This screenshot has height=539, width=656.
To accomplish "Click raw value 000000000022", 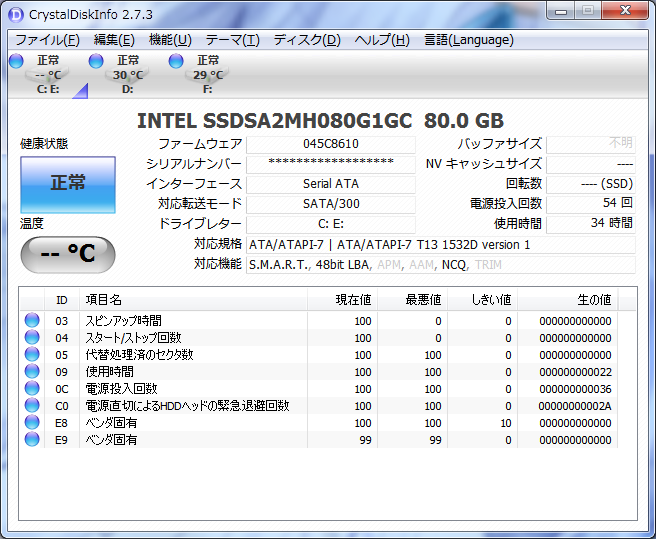I will pos(575,372).
